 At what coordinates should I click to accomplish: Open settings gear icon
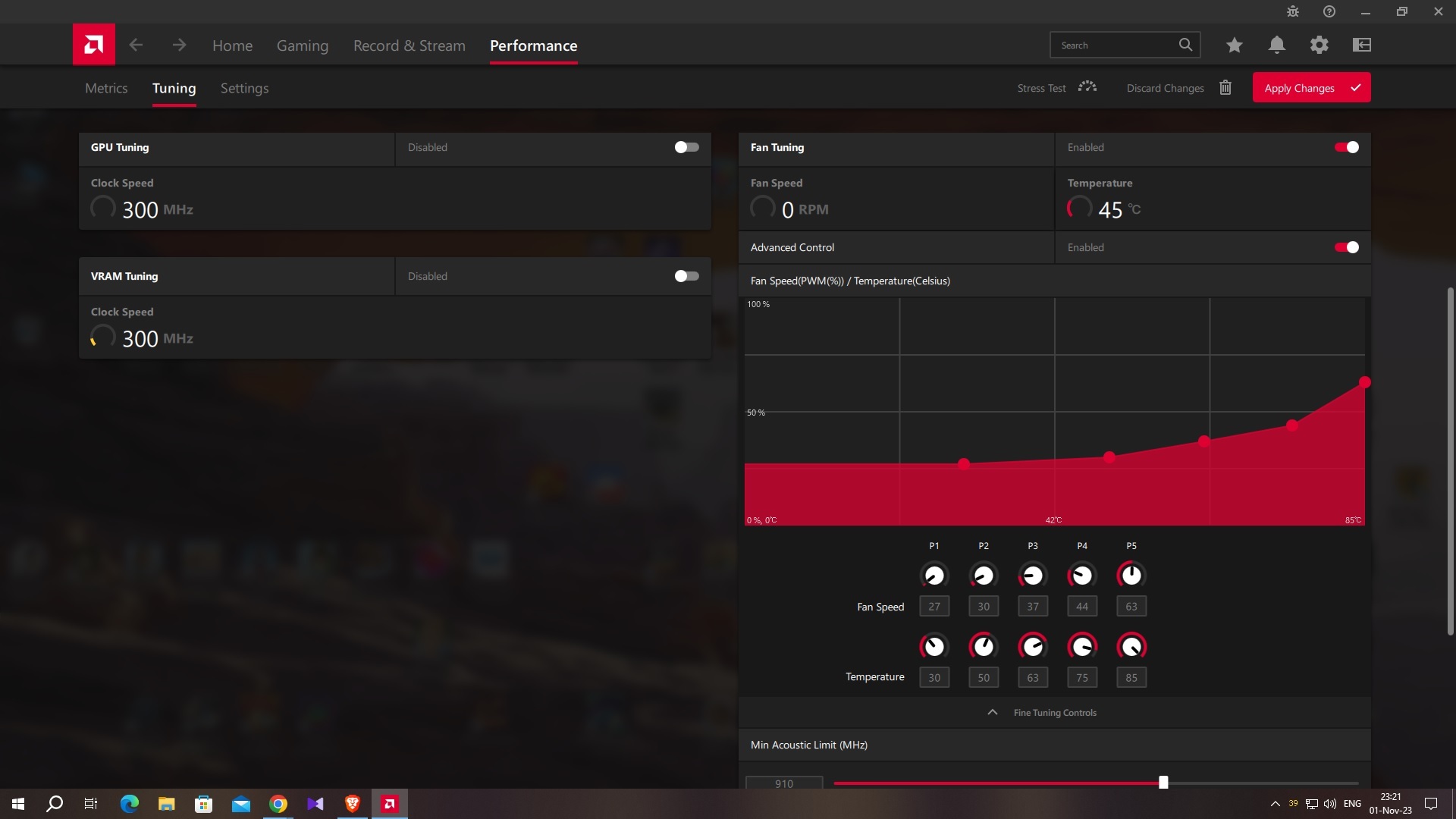coord(1319,45)
